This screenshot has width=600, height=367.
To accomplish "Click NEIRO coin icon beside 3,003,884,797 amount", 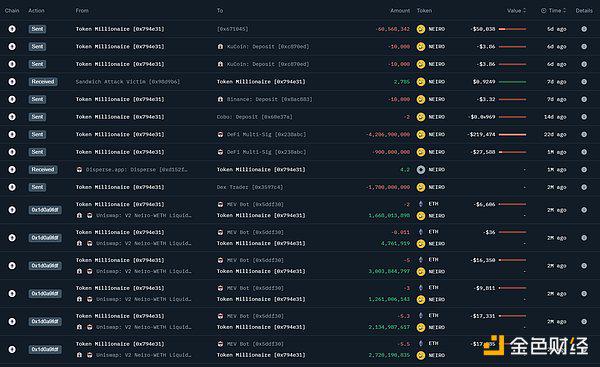I will [x=421, y=272].
